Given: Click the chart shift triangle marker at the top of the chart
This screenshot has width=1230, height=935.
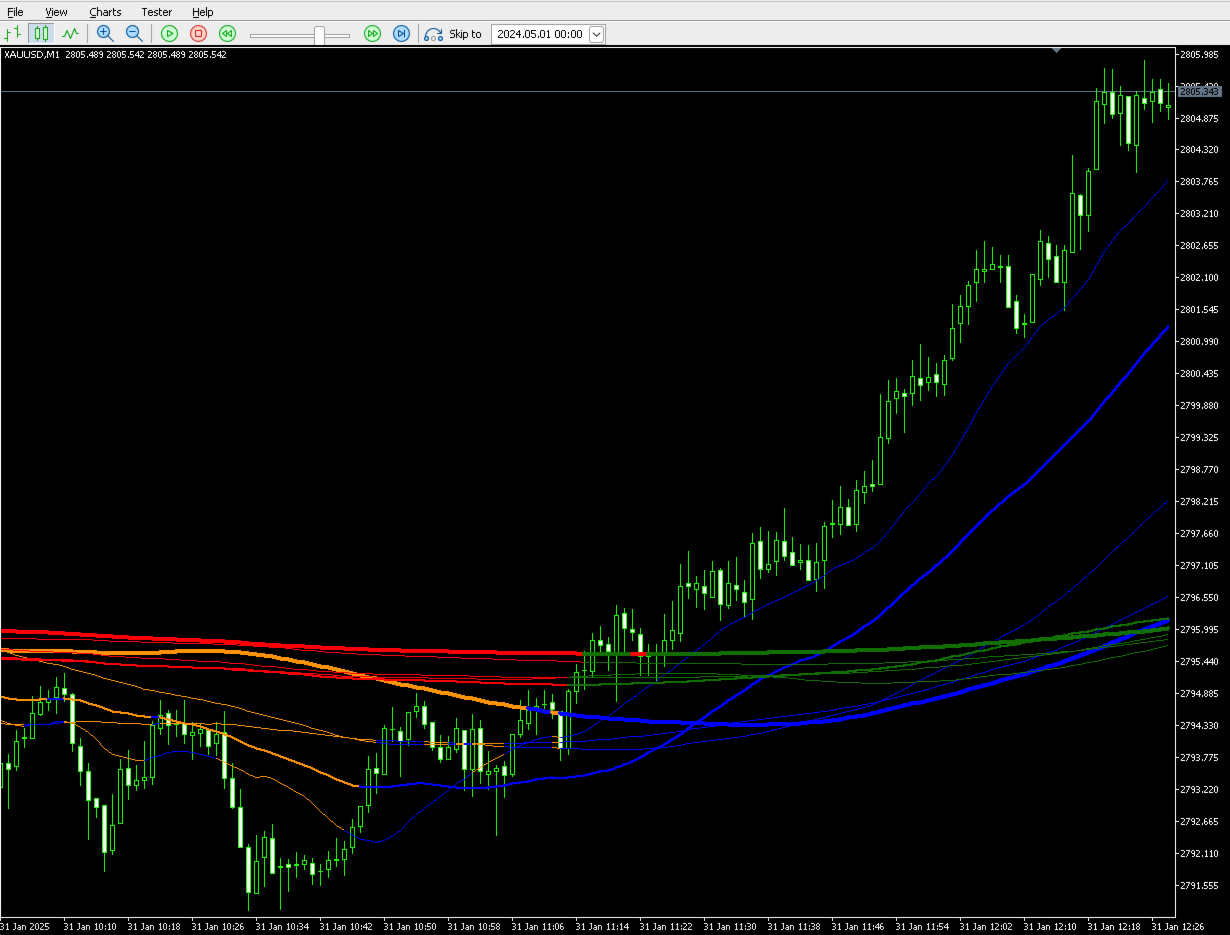Looking at the screenshot, I should tap(1056, 49).
